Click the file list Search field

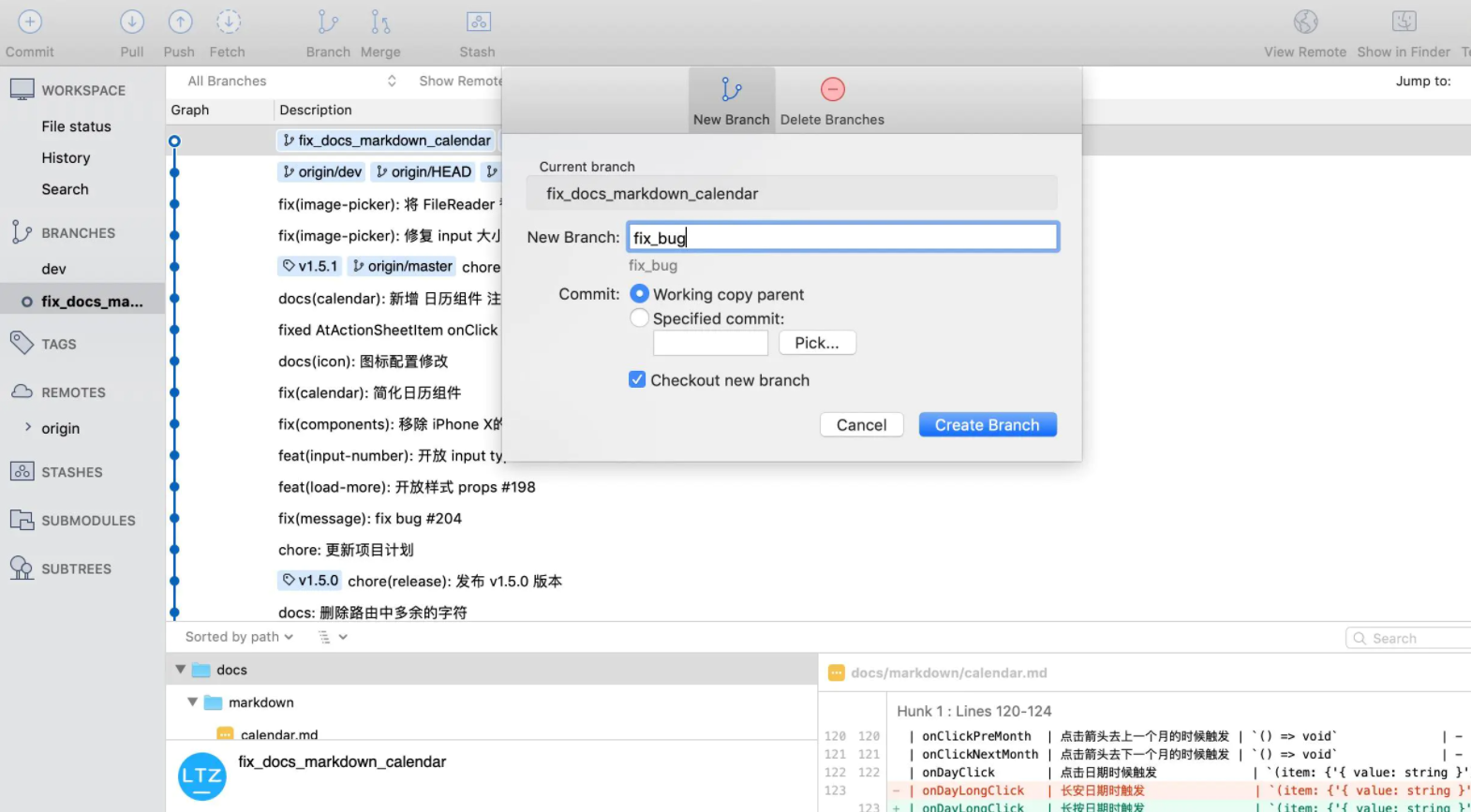[1408, 639]
